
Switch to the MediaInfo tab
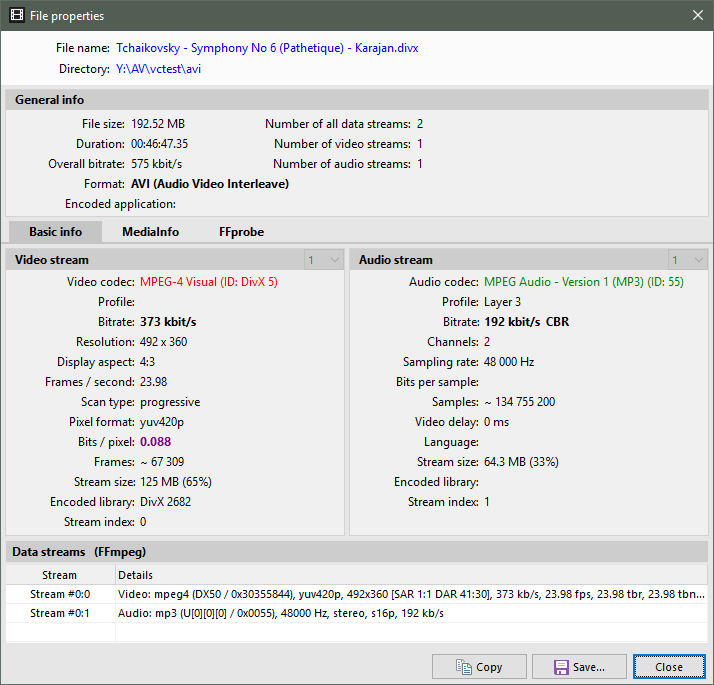(150, 232)
